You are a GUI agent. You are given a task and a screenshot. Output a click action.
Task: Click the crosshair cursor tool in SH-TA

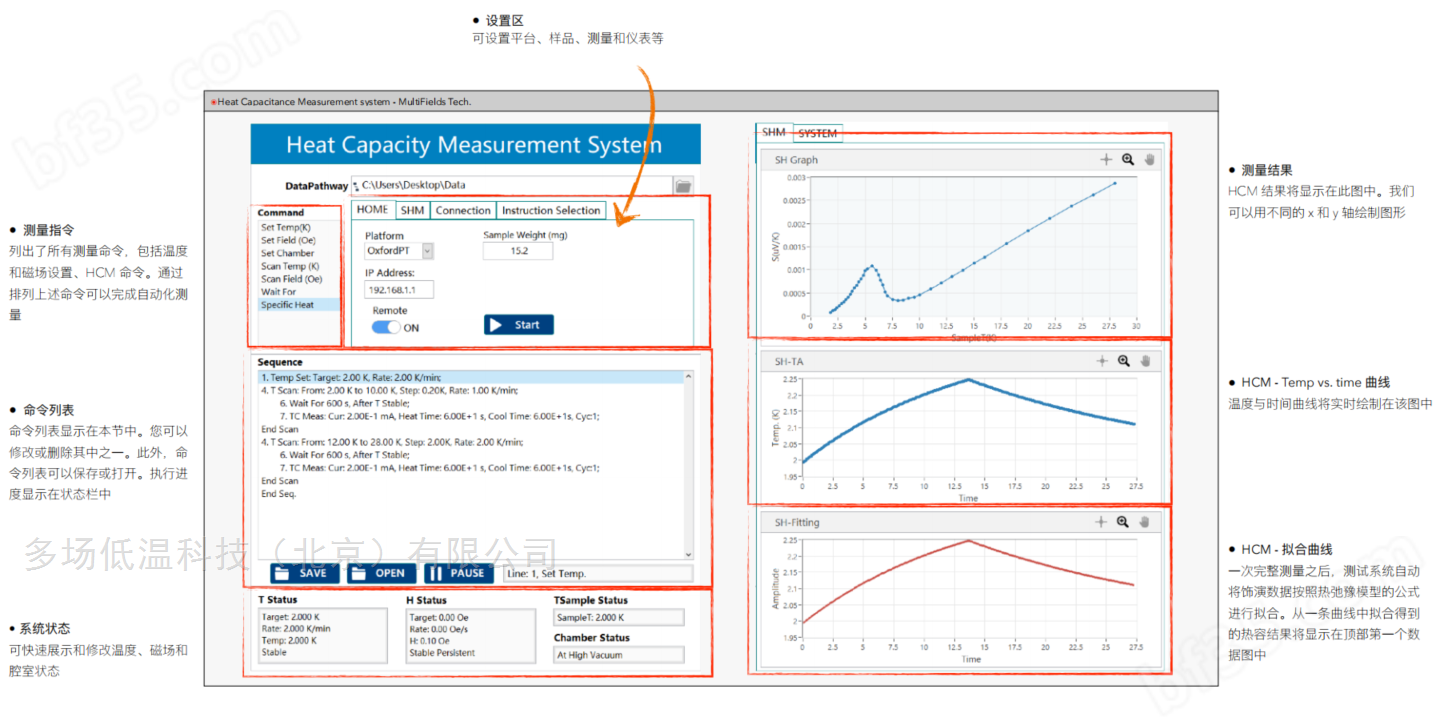point(1102,361)
